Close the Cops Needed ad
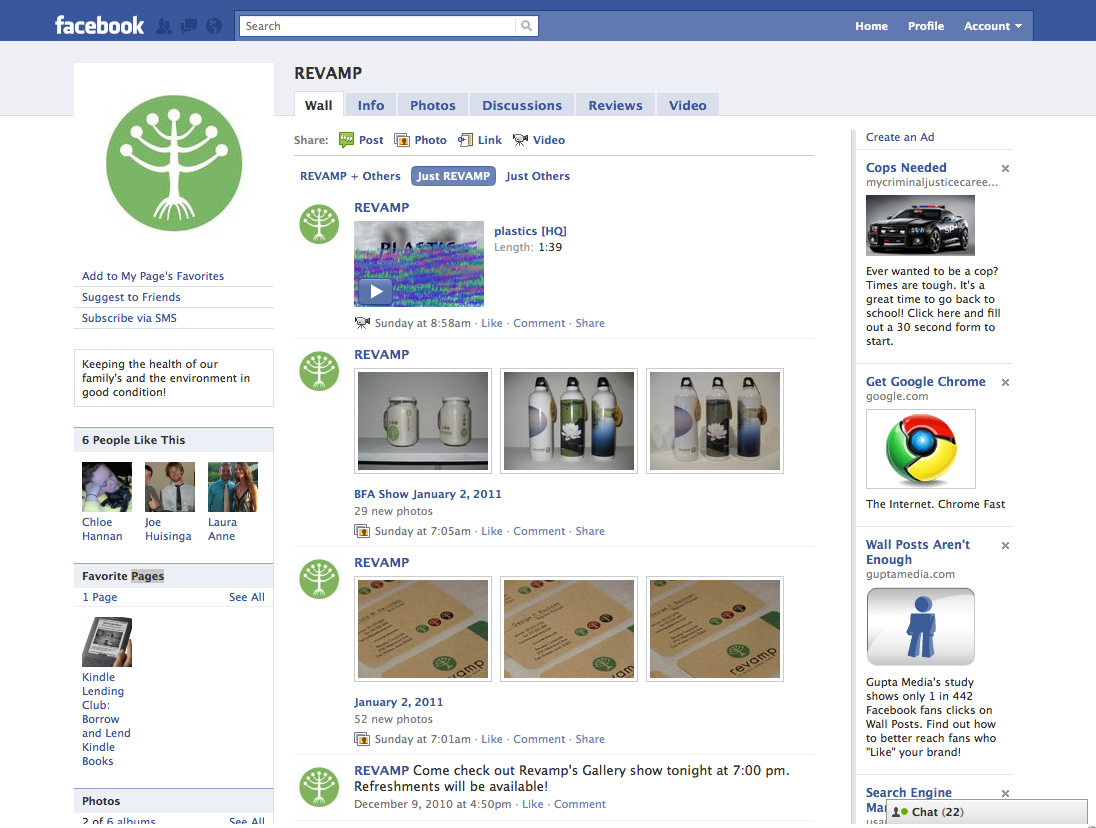The width and height of the screenshot is (1096, 828). 1005,168
